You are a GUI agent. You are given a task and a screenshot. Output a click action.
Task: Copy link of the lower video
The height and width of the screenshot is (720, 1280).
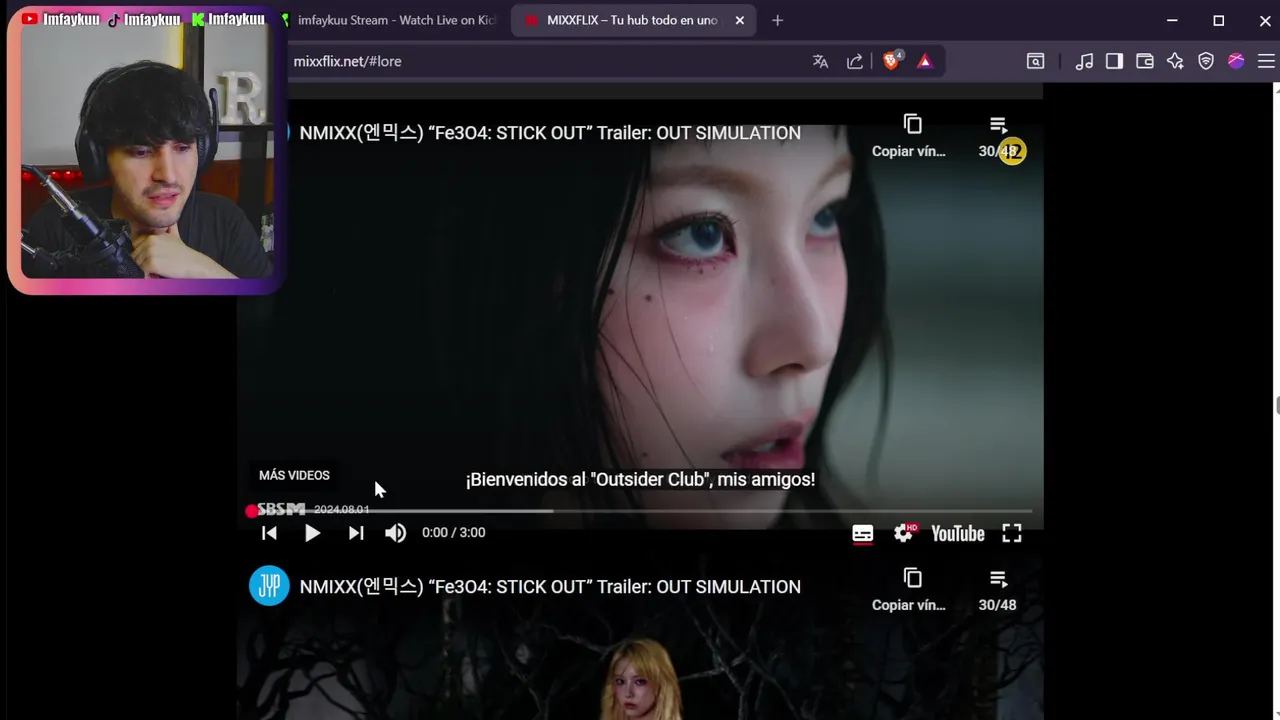click(x=909, y=590)
